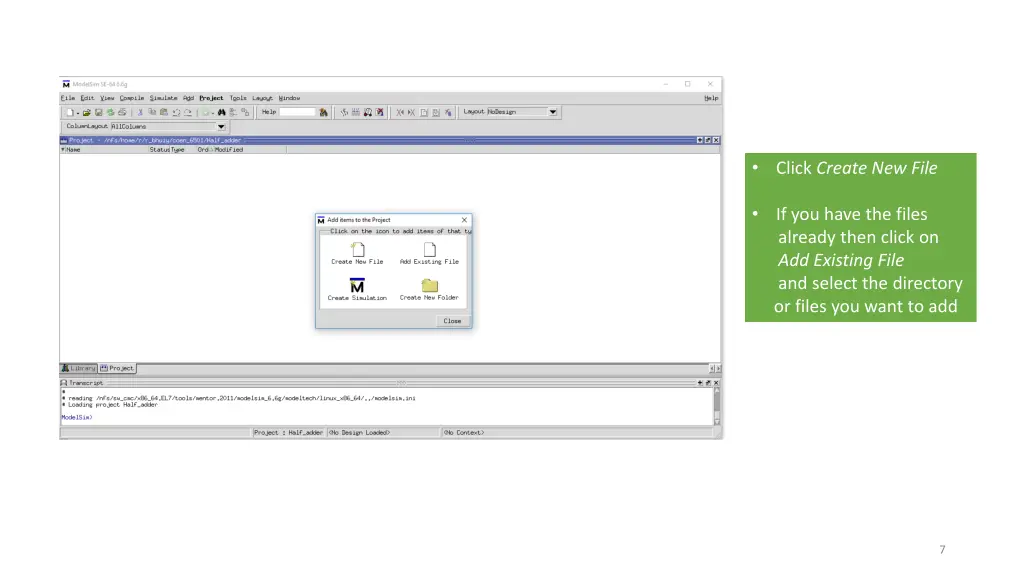Open the File menu
Viewport: 1024px width, 576px height.
click(x=68, y=98)
